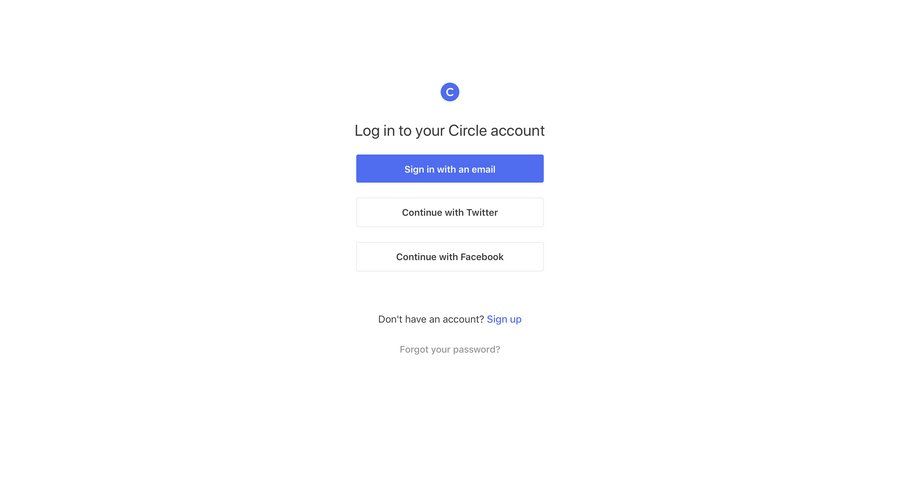
Task: Continue with Twitter
Action: tap(449, 212)
